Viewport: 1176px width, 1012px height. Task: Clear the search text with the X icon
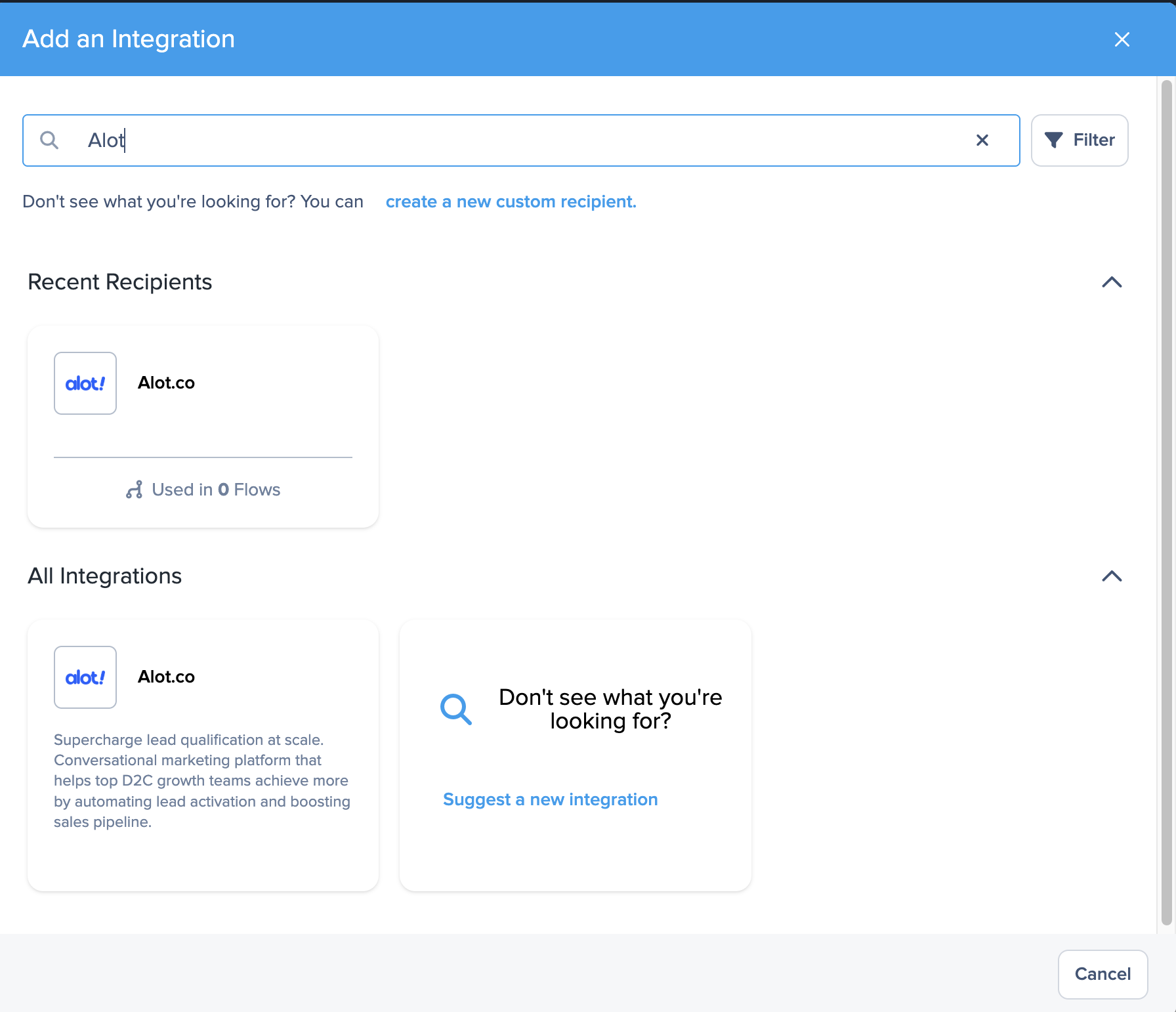pyautogui.click(x=982, y=140)
